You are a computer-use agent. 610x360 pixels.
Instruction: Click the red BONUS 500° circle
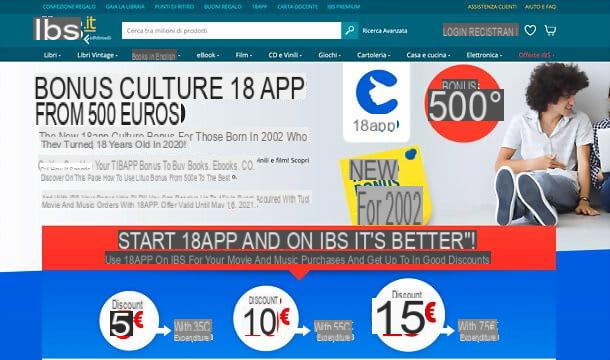point(464,104)
